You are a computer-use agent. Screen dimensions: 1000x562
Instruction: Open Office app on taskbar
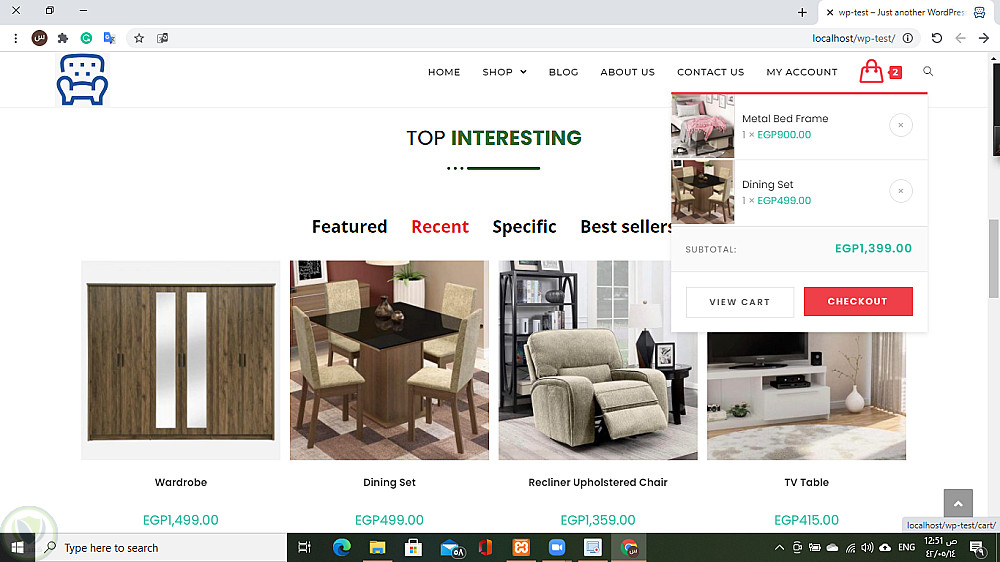click(x=485, y=547)
